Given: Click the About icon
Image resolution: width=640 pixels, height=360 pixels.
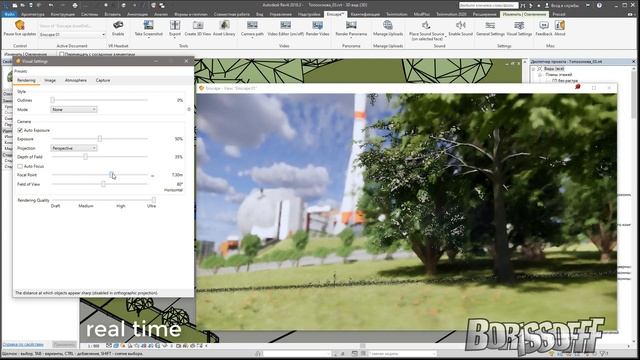Looking at the screenshot, I should tap(560, 25).
